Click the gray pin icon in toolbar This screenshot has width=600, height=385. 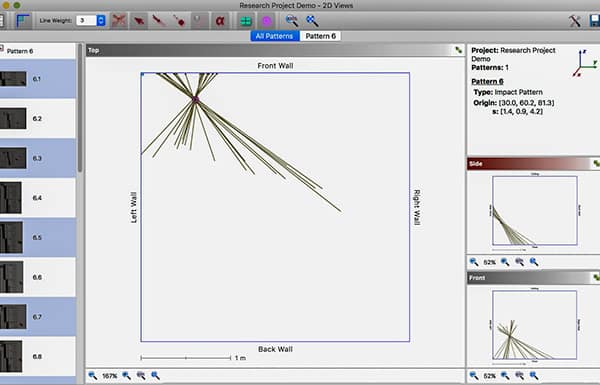coord(199,20)
